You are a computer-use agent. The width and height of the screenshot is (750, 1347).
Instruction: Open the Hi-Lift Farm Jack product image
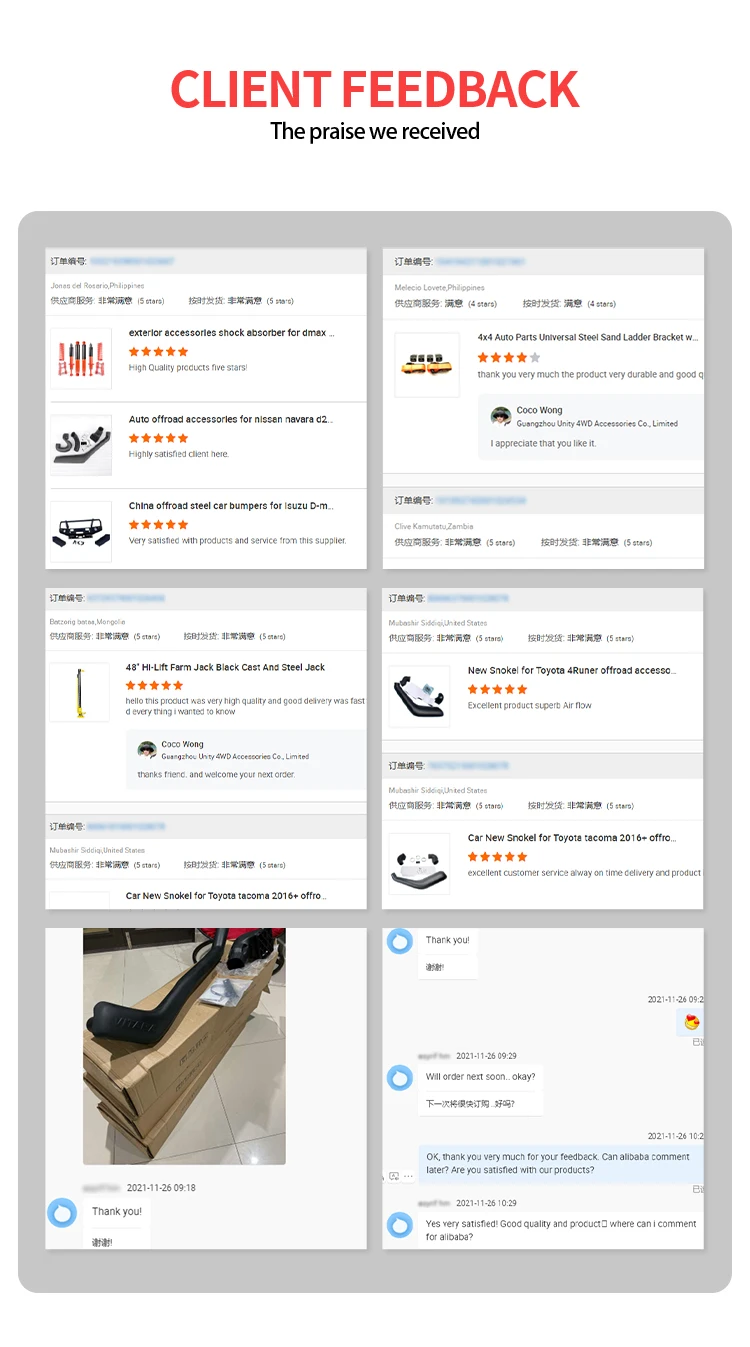point(79,692)
